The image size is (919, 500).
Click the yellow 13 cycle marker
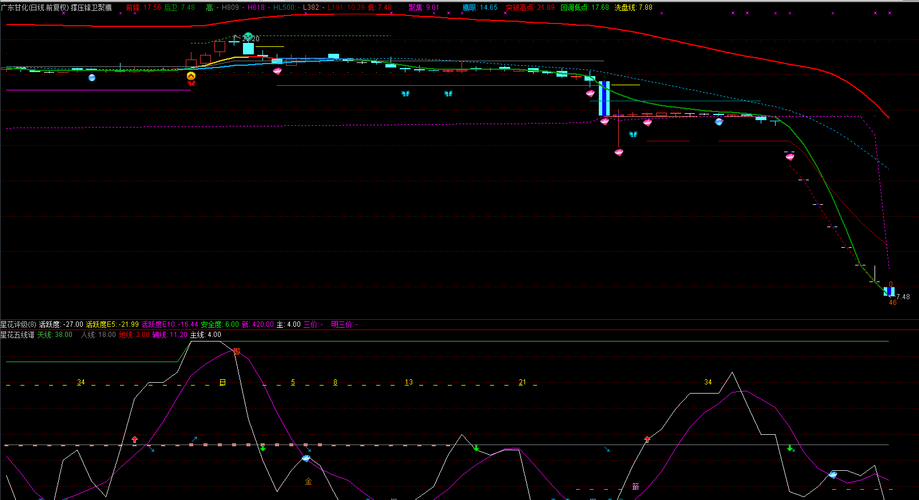(409, 382)
